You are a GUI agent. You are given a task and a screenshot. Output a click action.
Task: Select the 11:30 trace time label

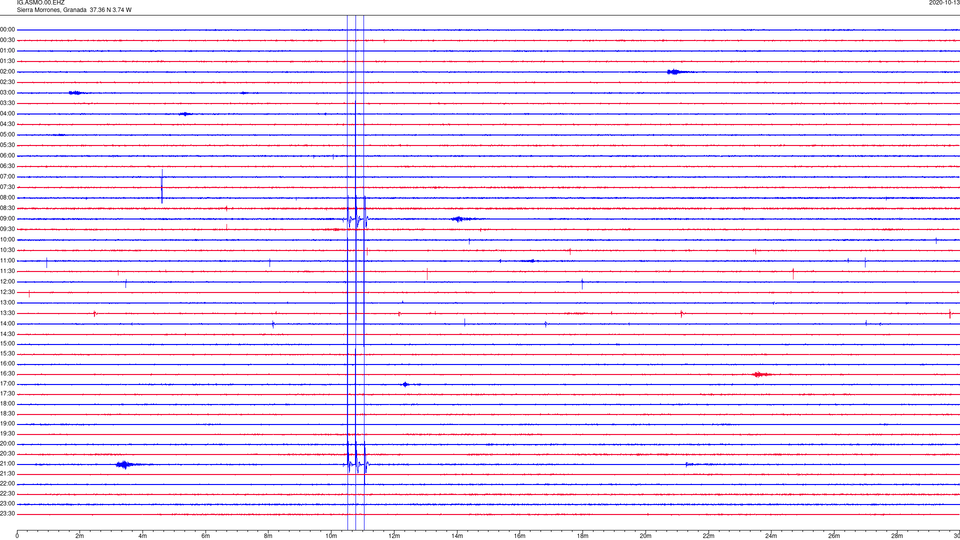pyautogui.click(x=8, y=271)
